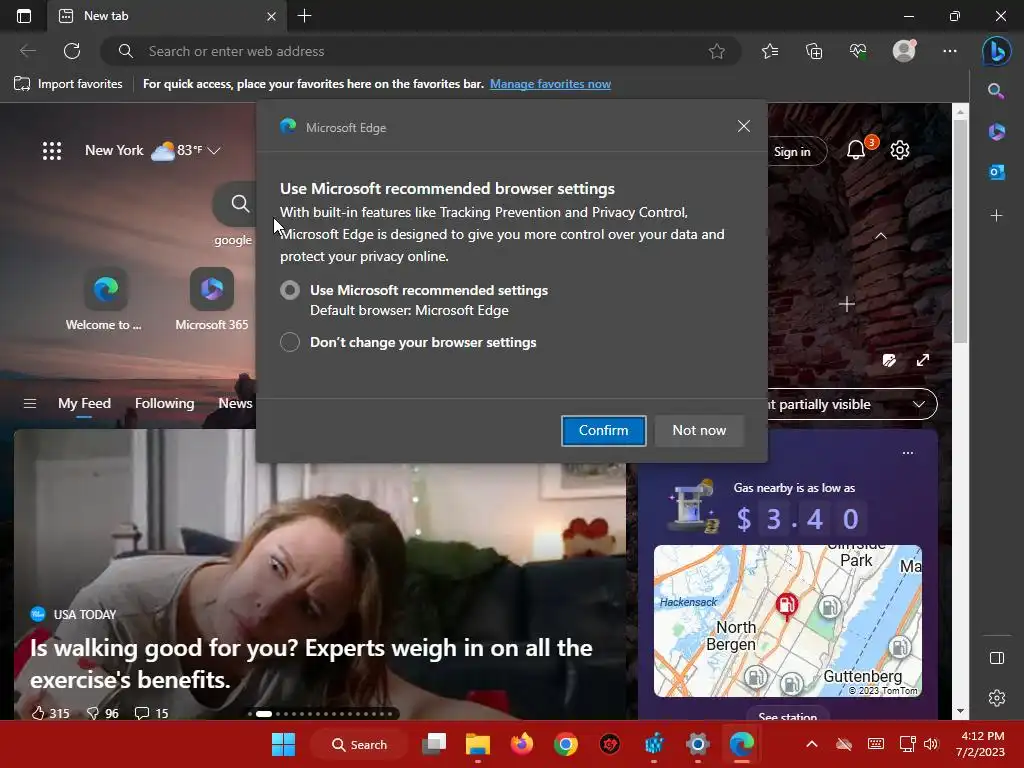Image resolution: width=1024 pixels, height=768 pixels.
Task: Open the Microsoft 365 quick link tile
Action: click(x=212, y=298)
